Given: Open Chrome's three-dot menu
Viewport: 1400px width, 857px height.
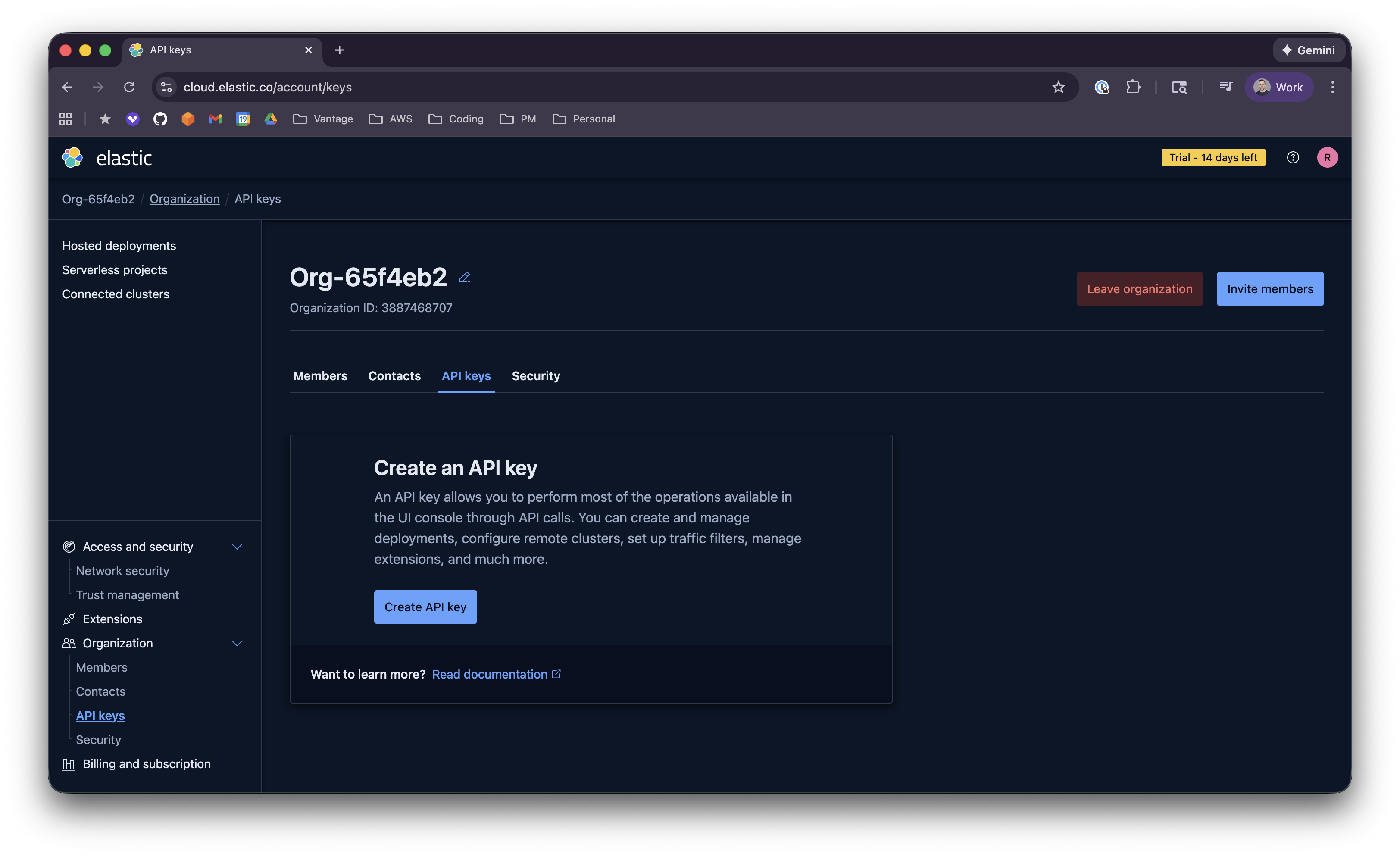Looking at the screenshot, I should [1333, 87].
